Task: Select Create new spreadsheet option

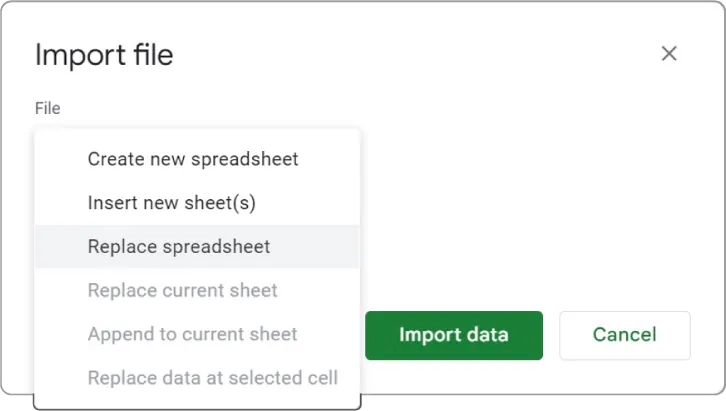Action: 193,159
